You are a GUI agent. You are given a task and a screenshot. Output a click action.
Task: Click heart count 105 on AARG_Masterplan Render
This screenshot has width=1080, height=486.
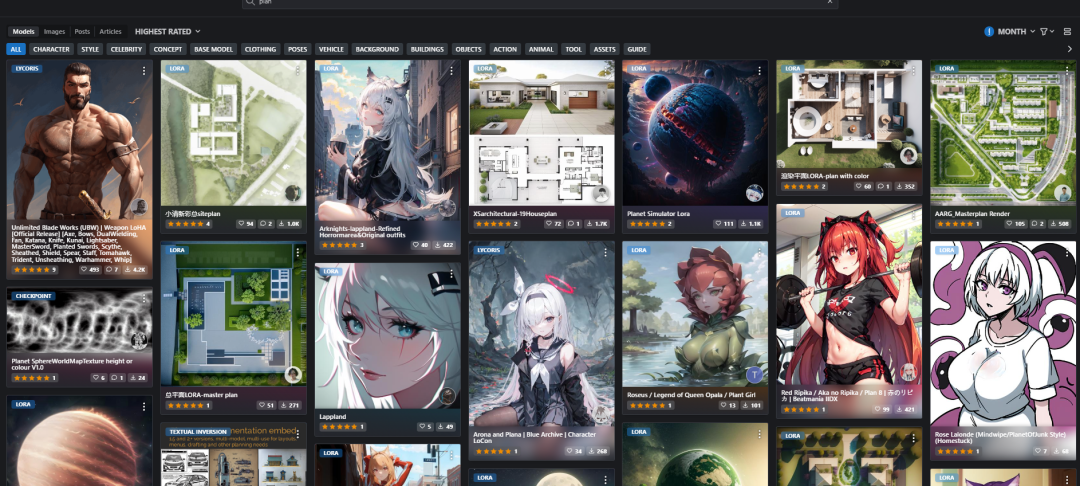pyautogui.click(x=1016, y=224)
